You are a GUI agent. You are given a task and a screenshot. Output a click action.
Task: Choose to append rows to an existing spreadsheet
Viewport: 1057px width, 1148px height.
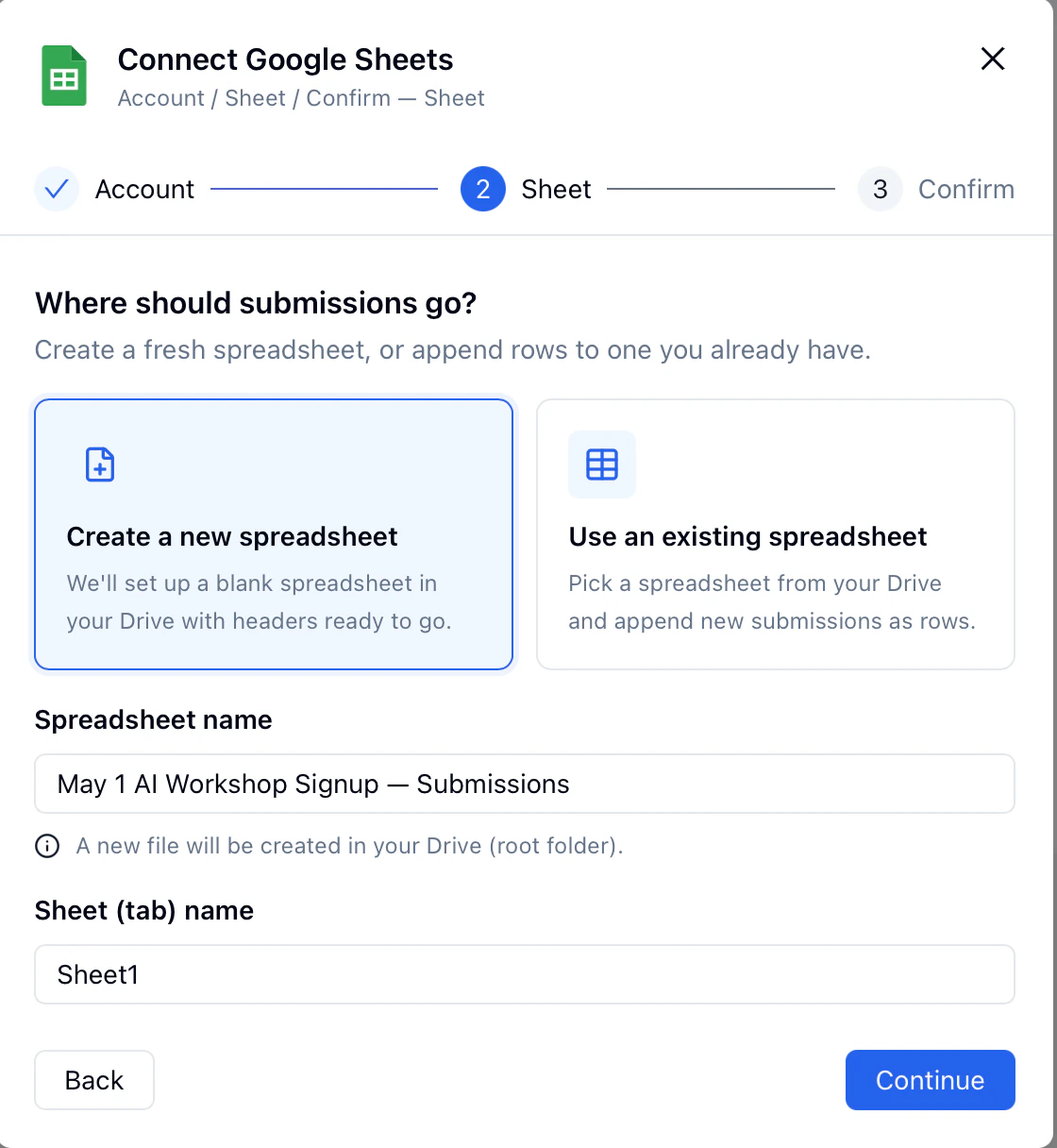(x=775, y=533)
